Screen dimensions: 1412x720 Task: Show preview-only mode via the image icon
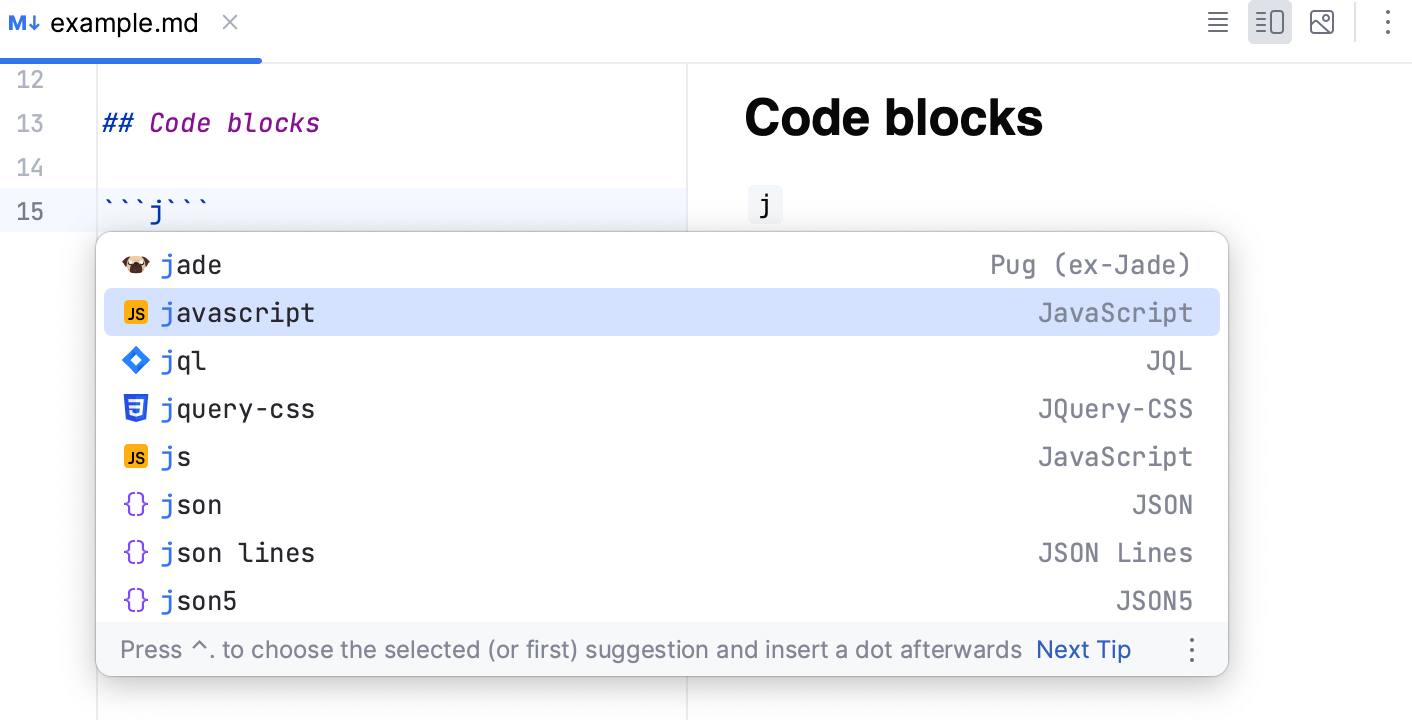pyautogui.click(x=1321, y=22)
